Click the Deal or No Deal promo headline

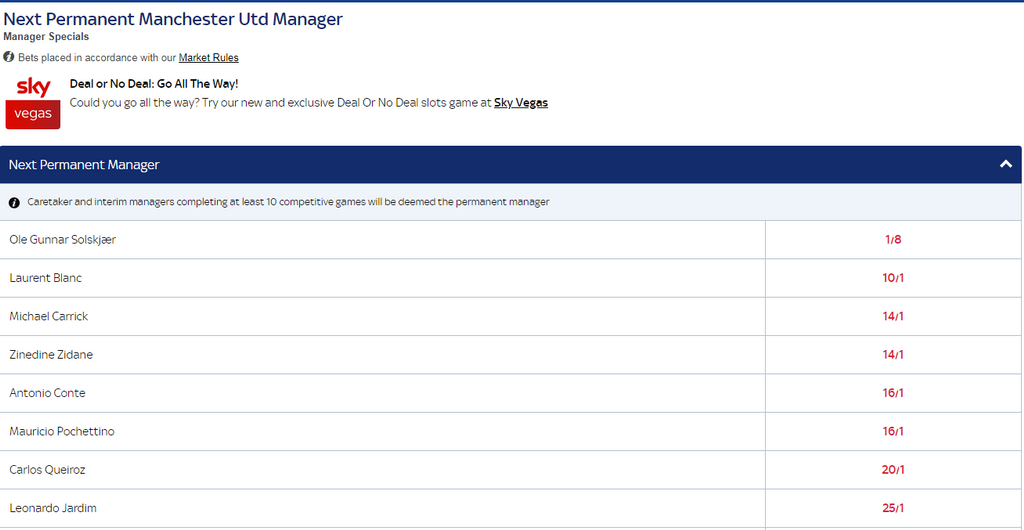[154, 84]
